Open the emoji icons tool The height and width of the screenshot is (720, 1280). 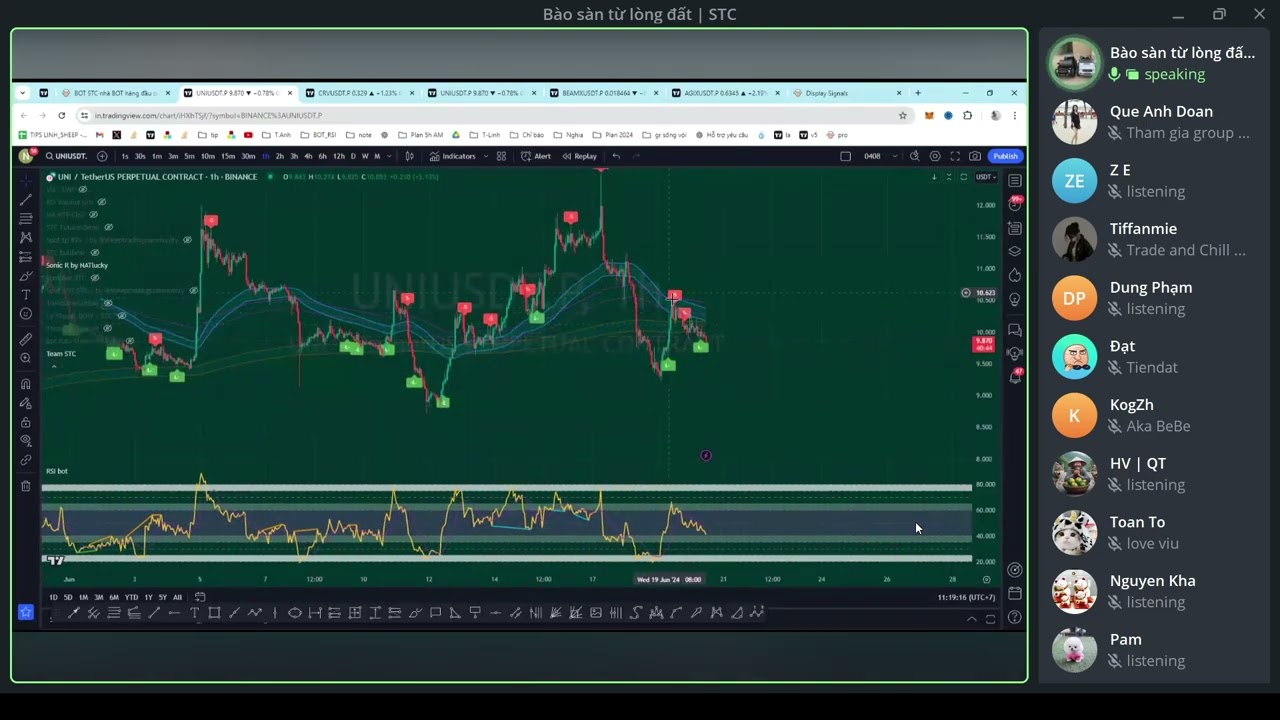pyautogui.click(x=26, y=314)
